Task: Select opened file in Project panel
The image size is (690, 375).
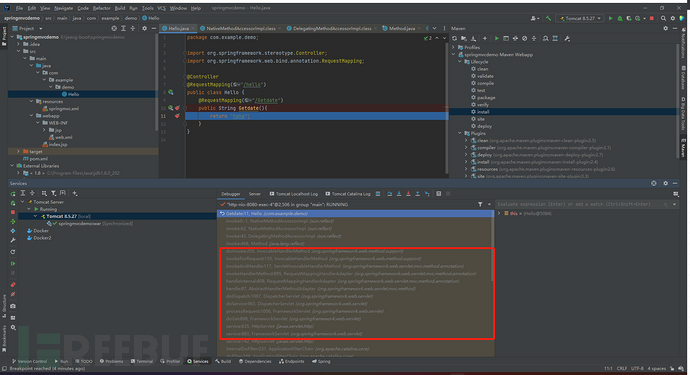Action: point(114,28)
